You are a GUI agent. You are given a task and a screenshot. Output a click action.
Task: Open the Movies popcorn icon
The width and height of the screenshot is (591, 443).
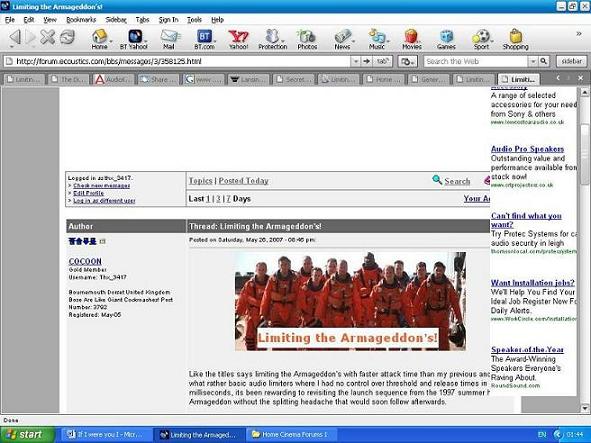pyautogui.click(x=412, y=39)
